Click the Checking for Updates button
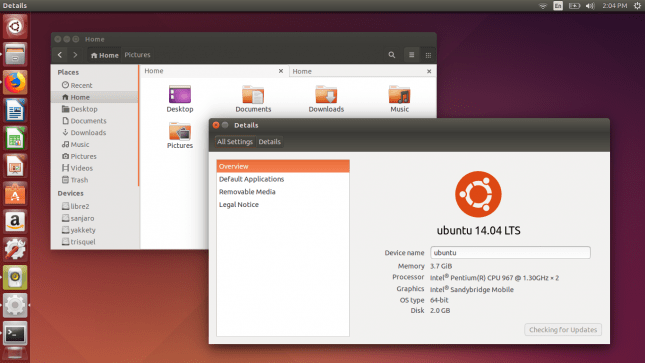The height and width of the screenshot is (363, 645). pos(563,330)
